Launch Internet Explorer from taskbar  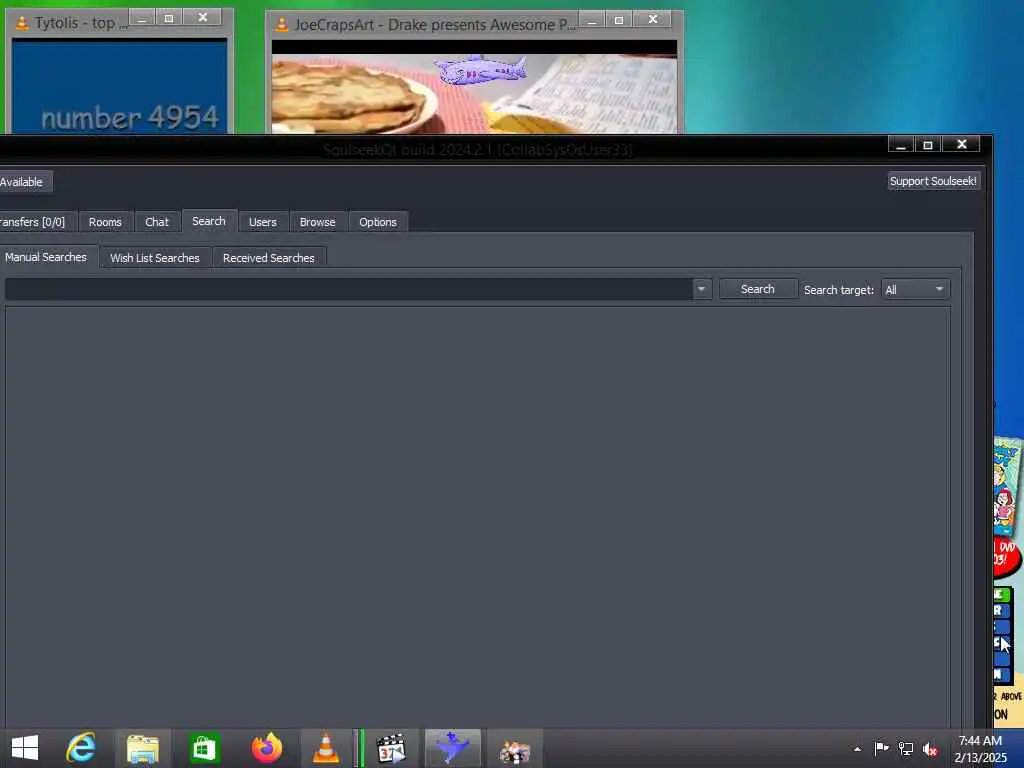pos(82,748)
